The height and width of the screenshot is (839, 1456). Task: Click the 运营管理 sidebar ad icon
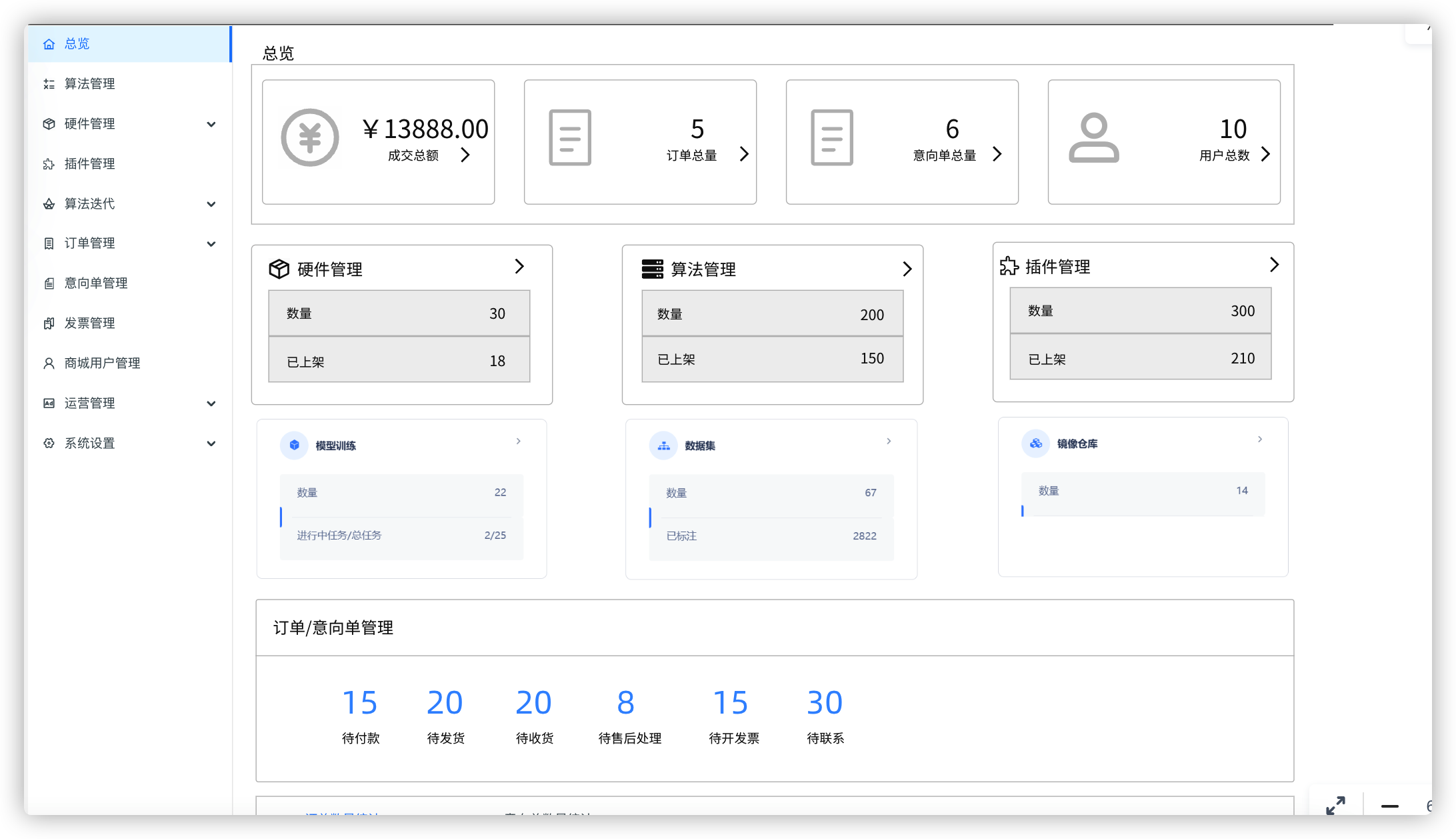coord(49,403)
